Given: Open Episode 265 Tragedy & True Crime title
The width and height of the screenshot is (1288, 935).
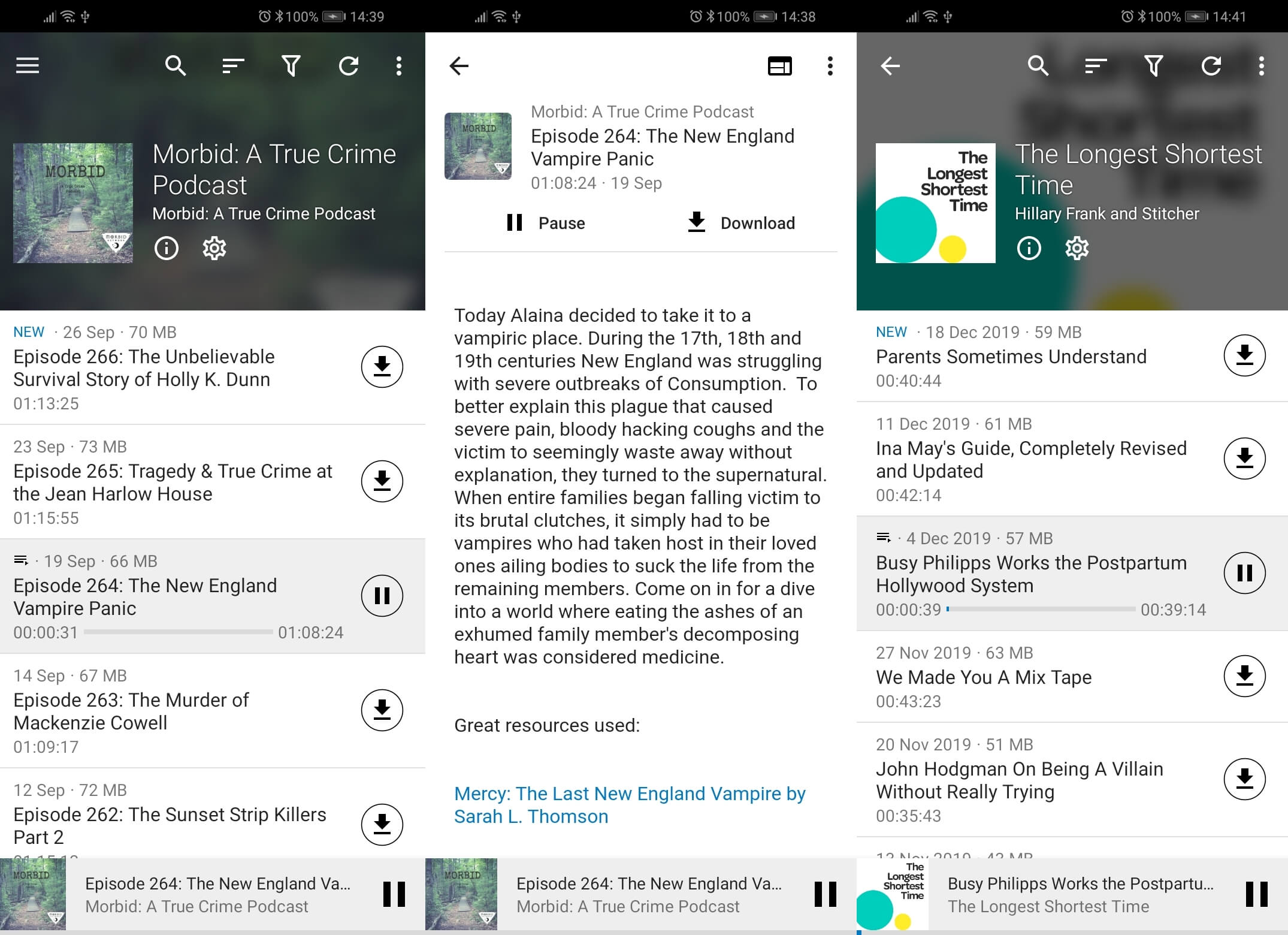Looking at the screenshot, I should tap(173, 482).
